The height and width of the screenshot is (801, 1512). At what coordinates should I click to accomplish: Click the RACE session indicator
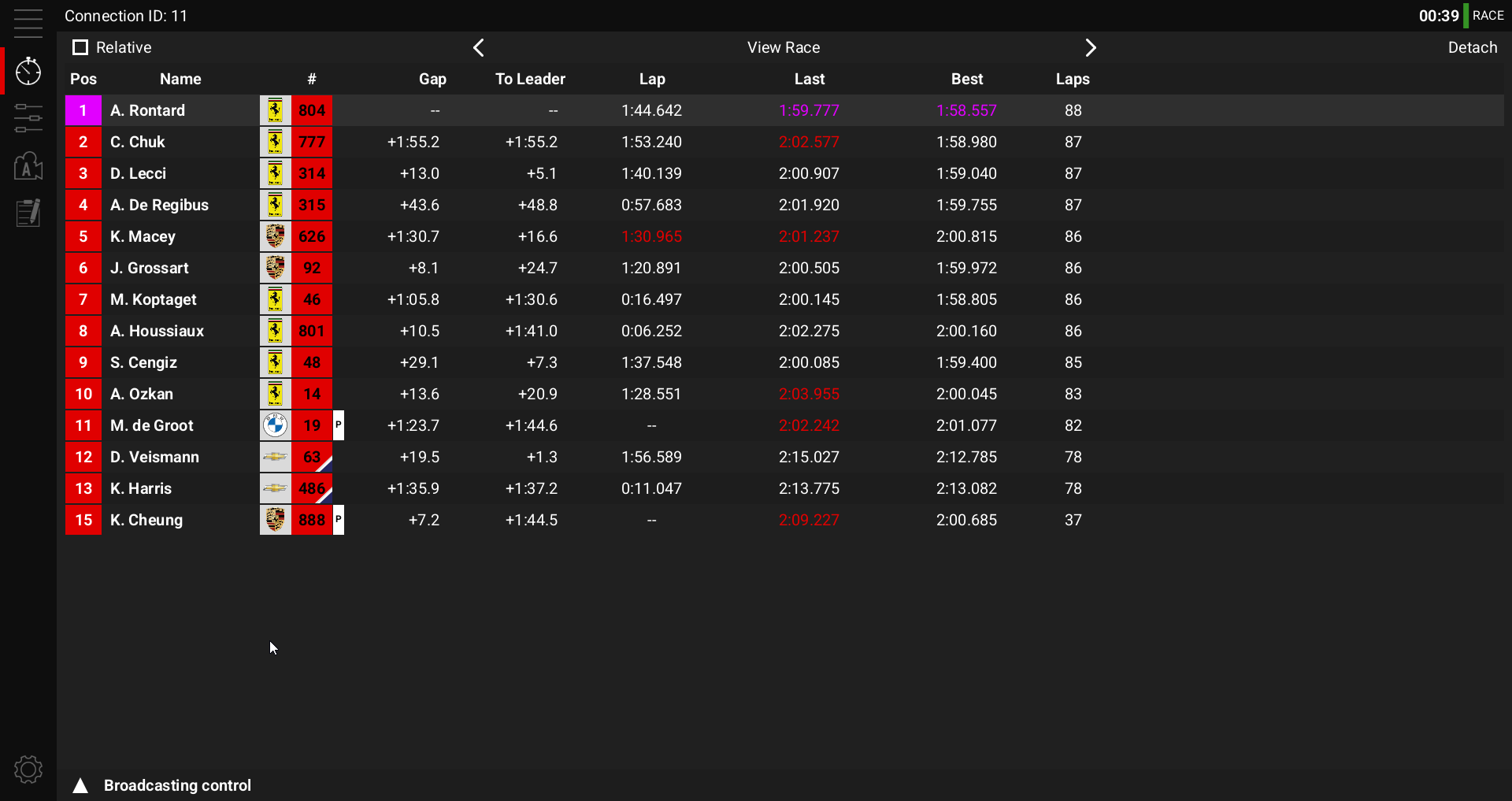(x=1488, y=16)
